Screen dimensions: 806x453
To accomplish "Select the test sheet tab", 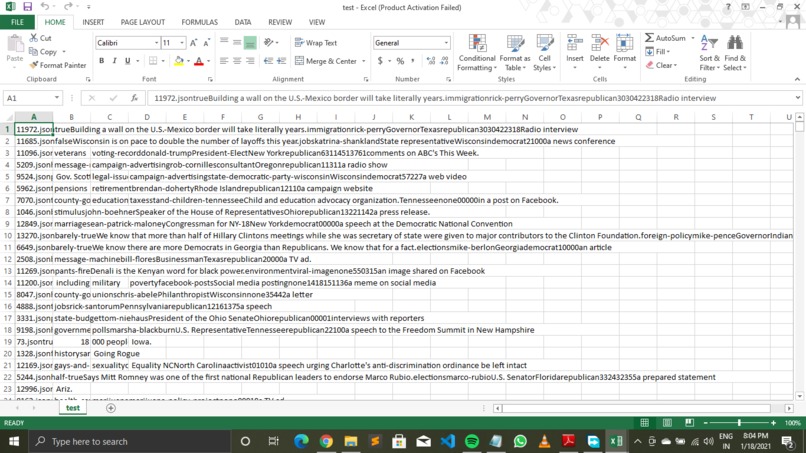I will [x=72, y=408].
